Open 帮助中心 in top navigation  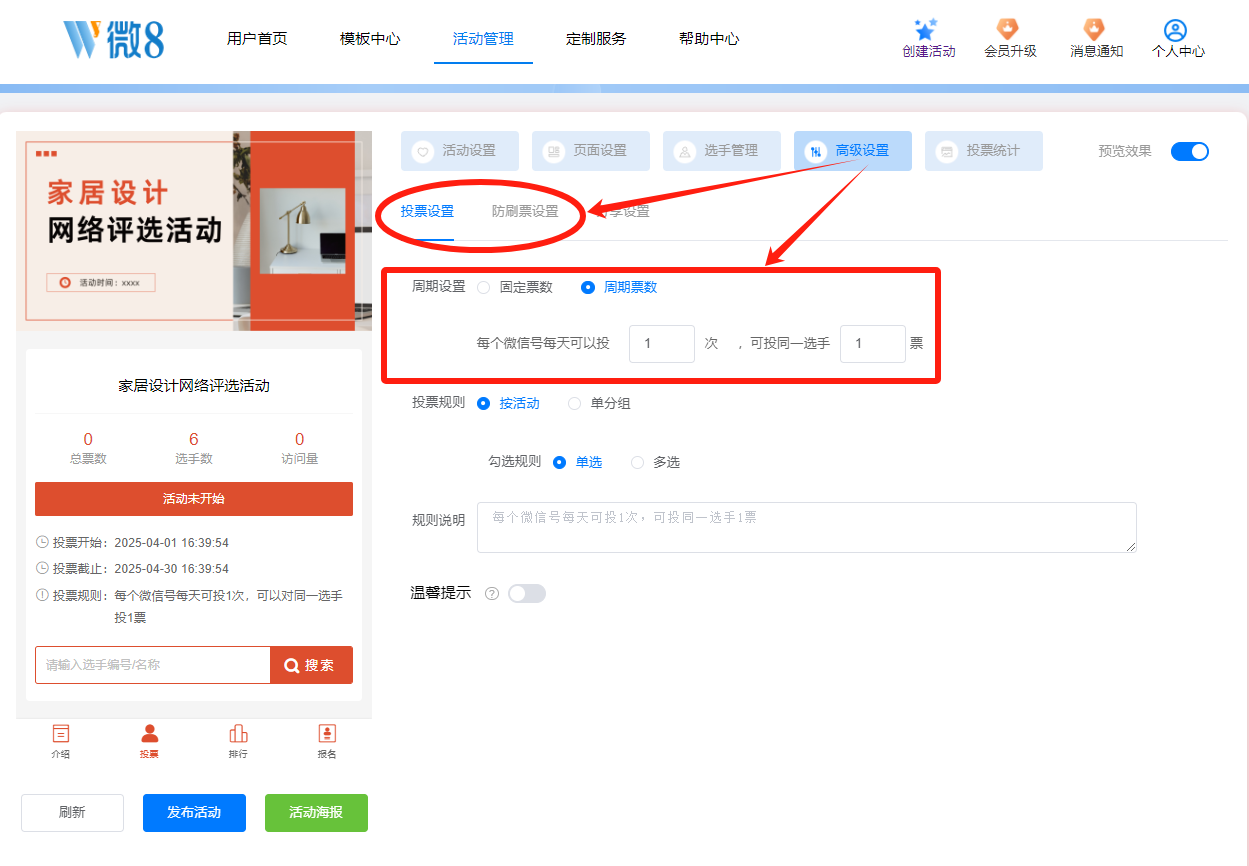click(x=709, y=39)
